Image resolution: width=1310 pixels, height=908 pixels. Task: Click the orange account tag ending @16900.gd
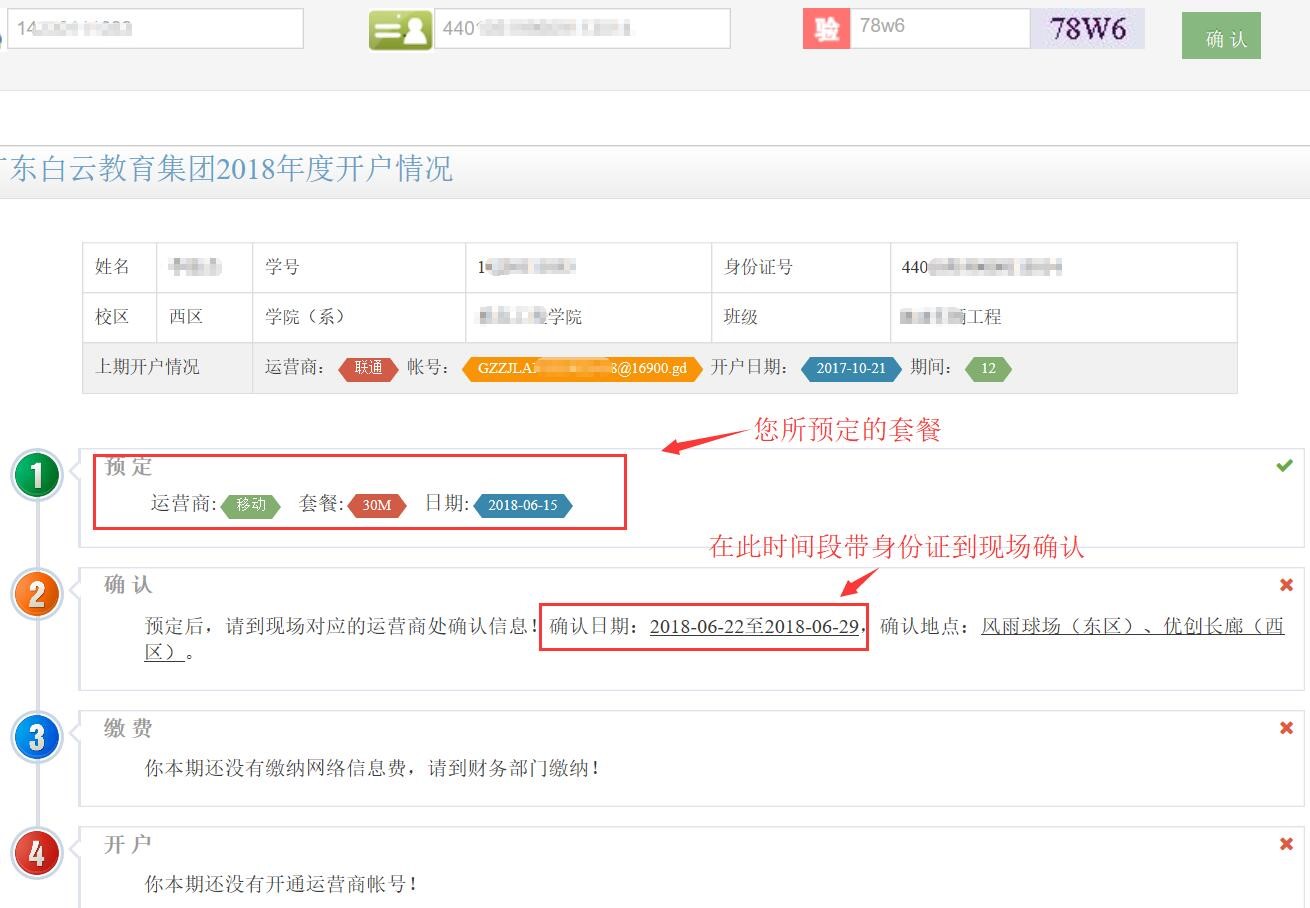(582, 368)
